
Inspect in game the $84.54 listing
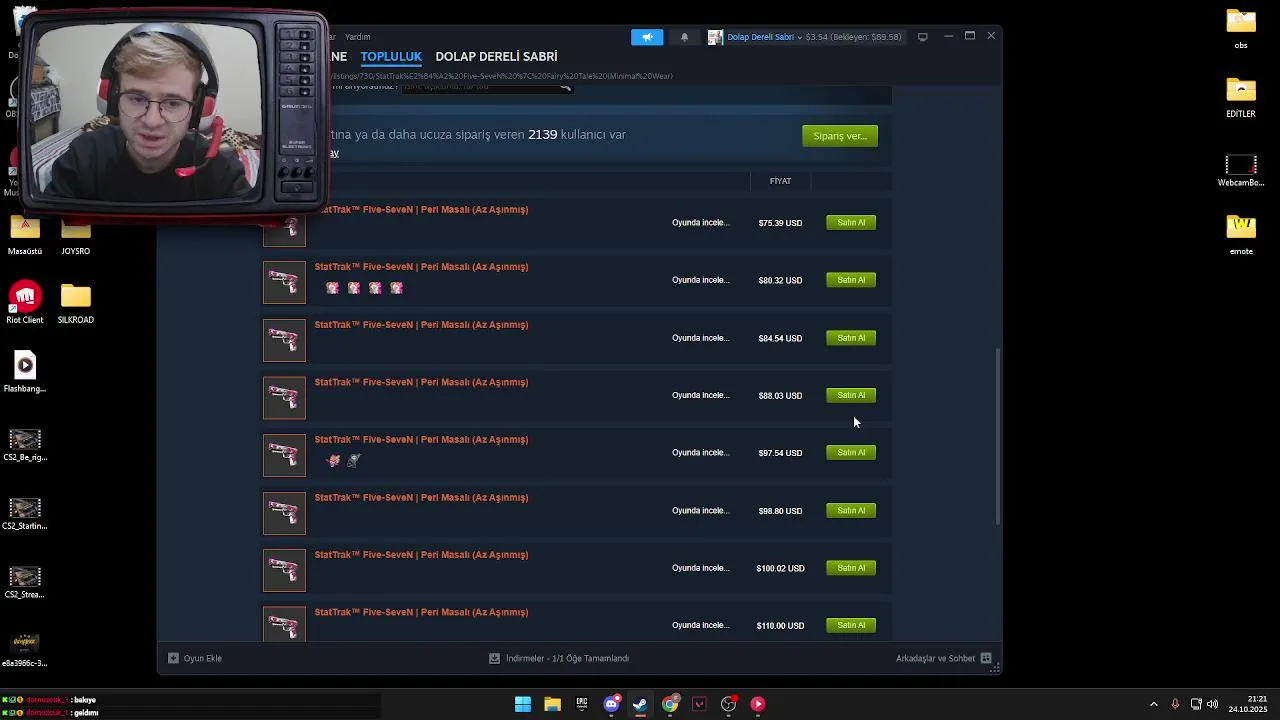(x=700, y=338)
